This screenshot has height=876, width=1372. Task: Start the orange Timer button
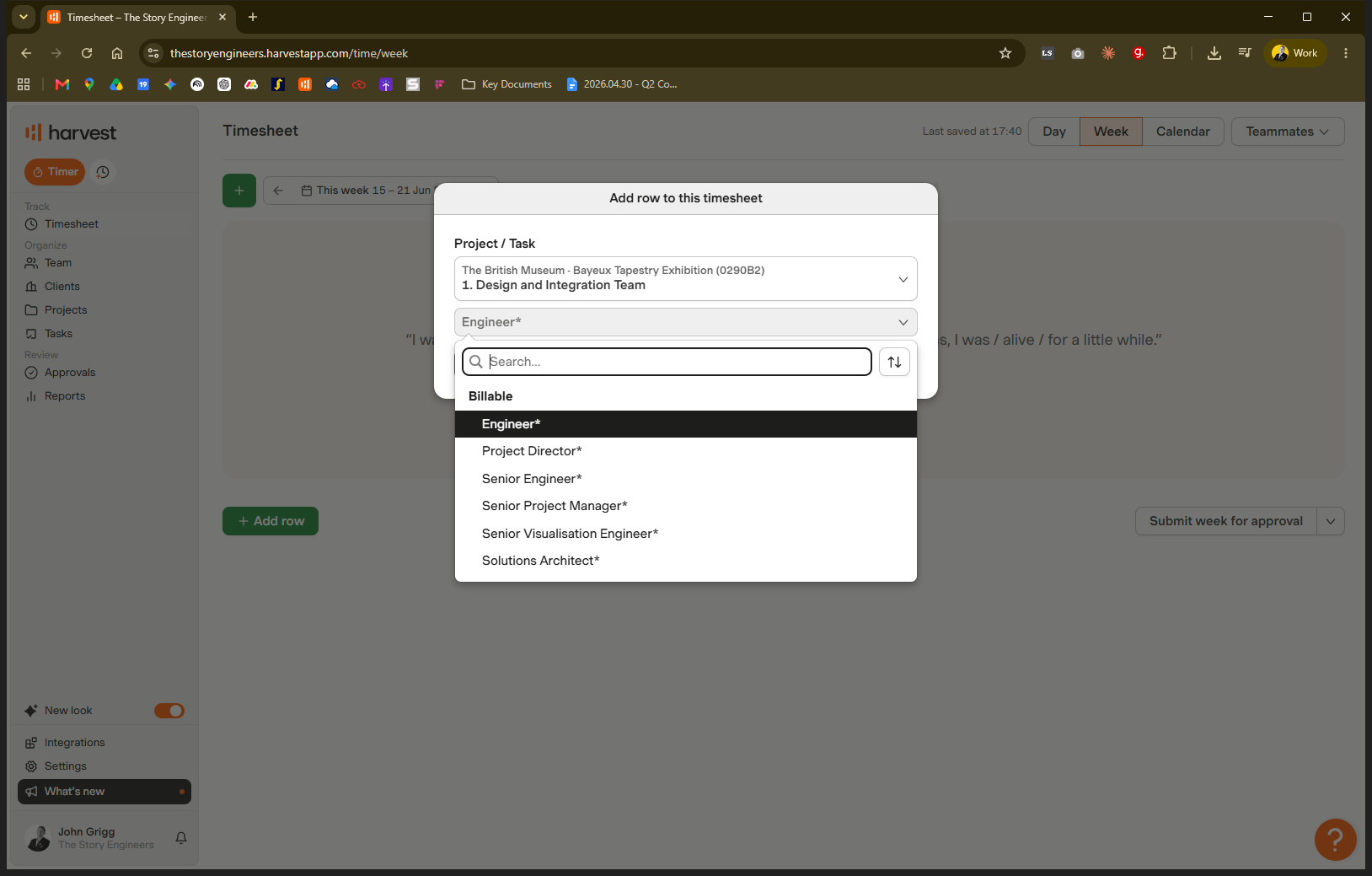pyautogui.click(x=55, y=172)
